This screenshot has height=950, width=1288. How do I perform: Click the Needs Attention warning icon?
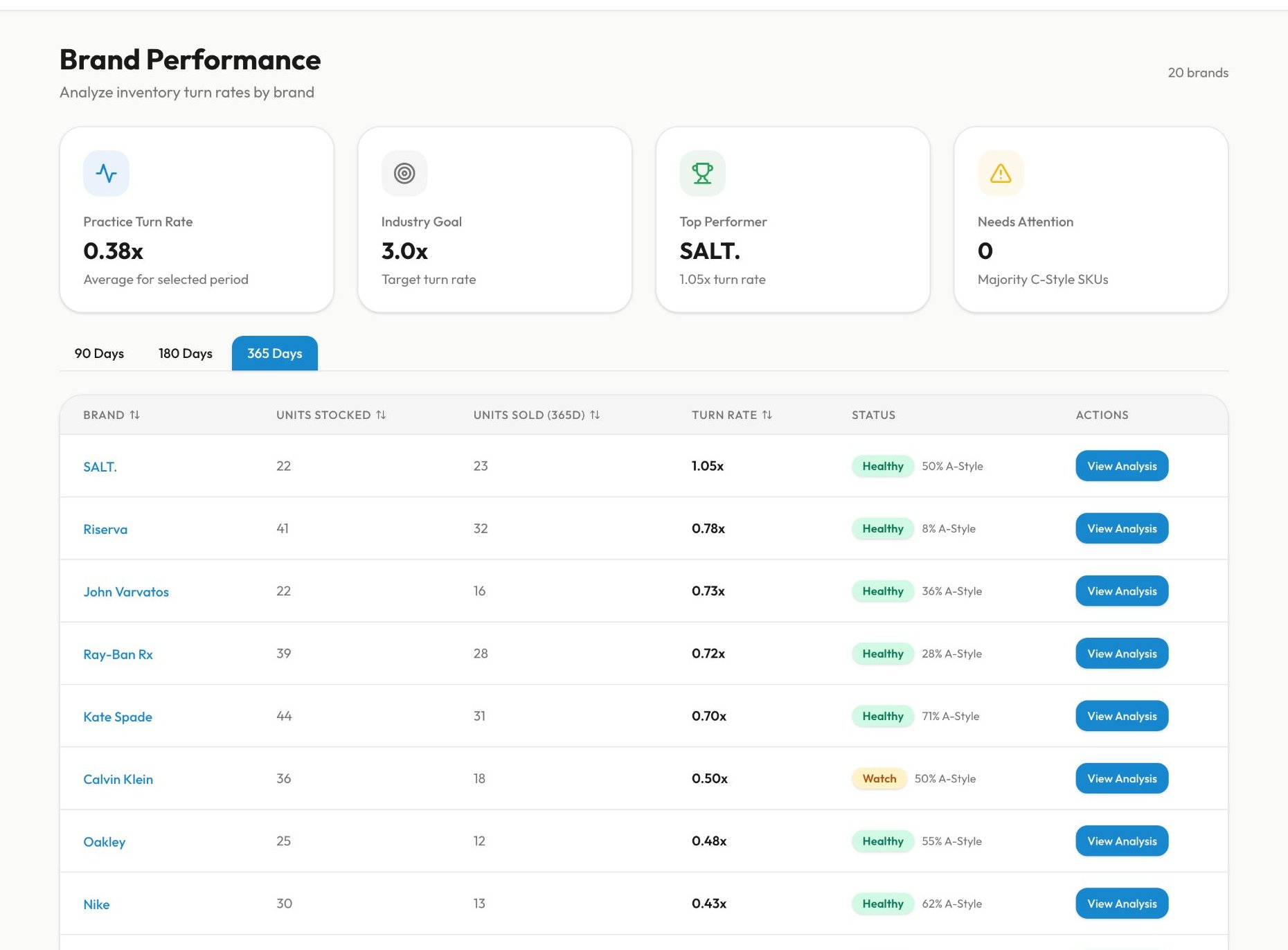1000,173
